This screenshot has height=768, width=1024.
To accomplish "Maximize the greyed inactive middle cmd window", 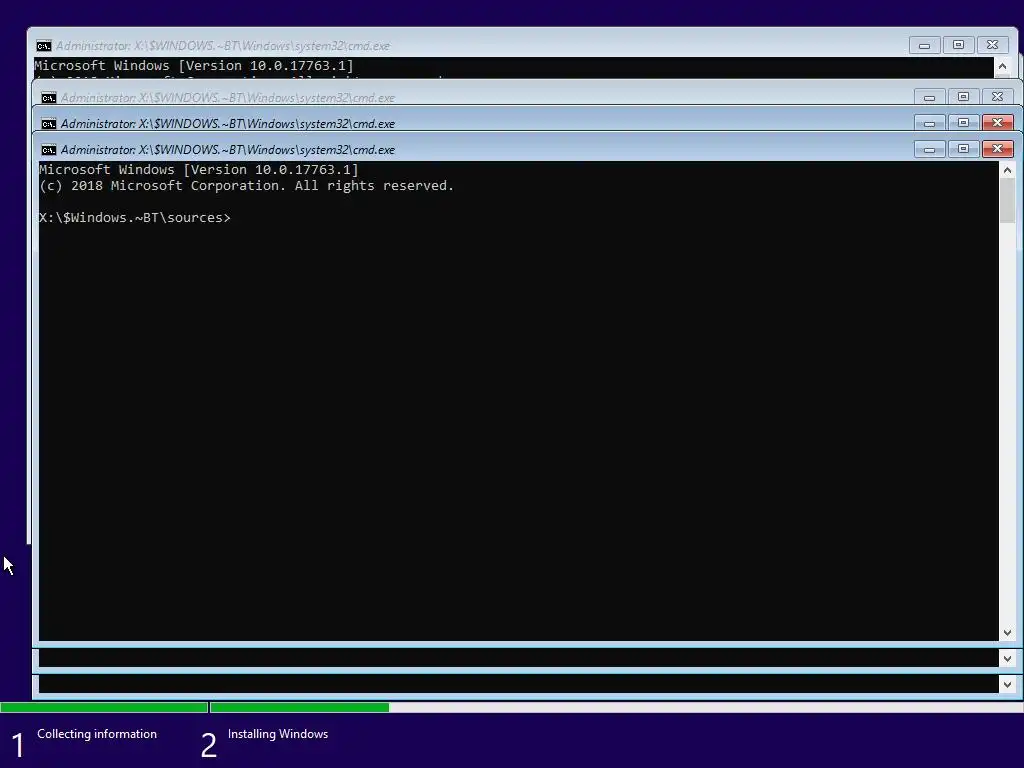I will (963, 97).
